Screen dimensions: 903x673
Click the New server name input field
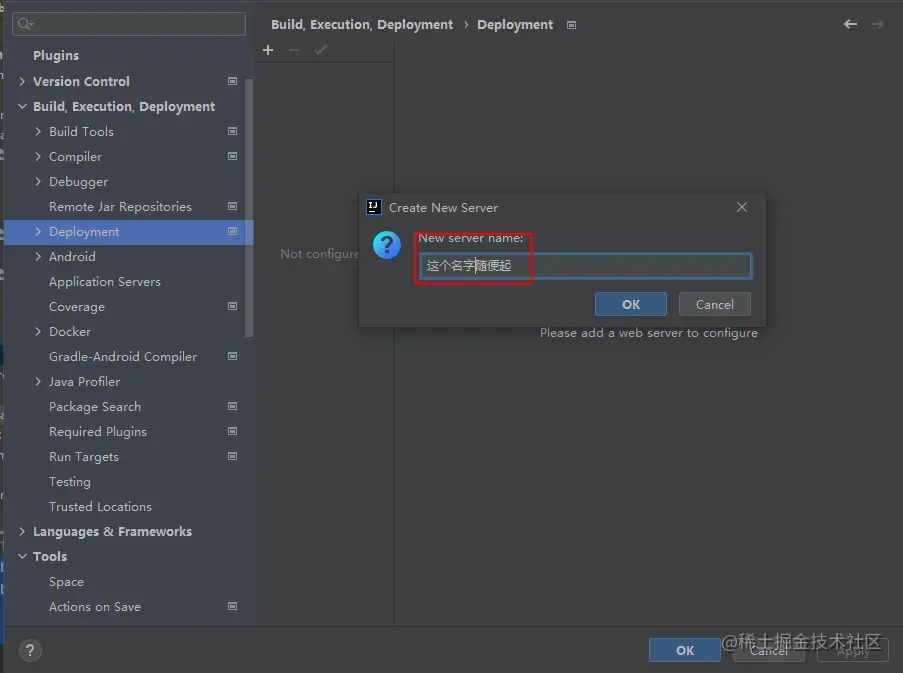tap(585, 266)
